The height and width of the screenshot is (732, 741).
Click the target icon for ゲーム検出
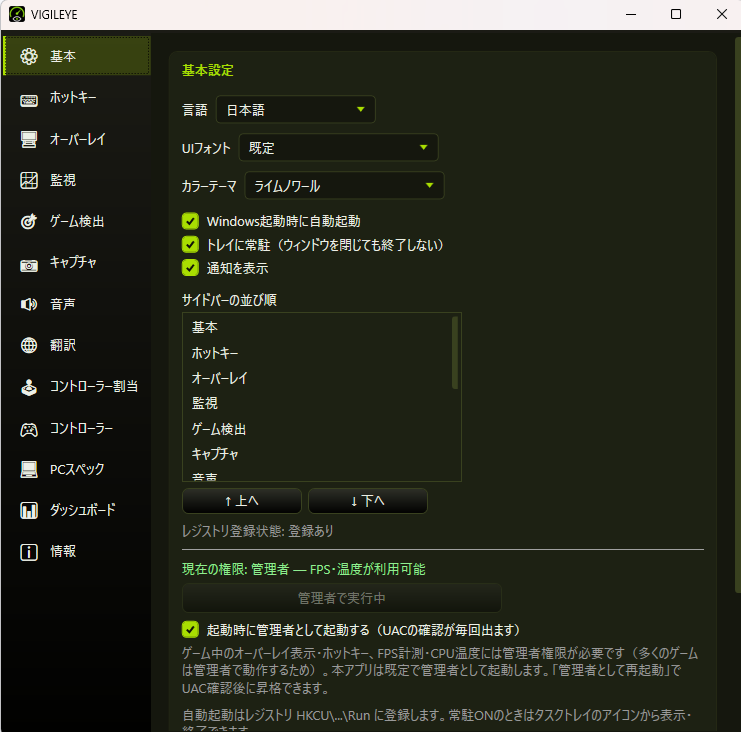(29, 221)
